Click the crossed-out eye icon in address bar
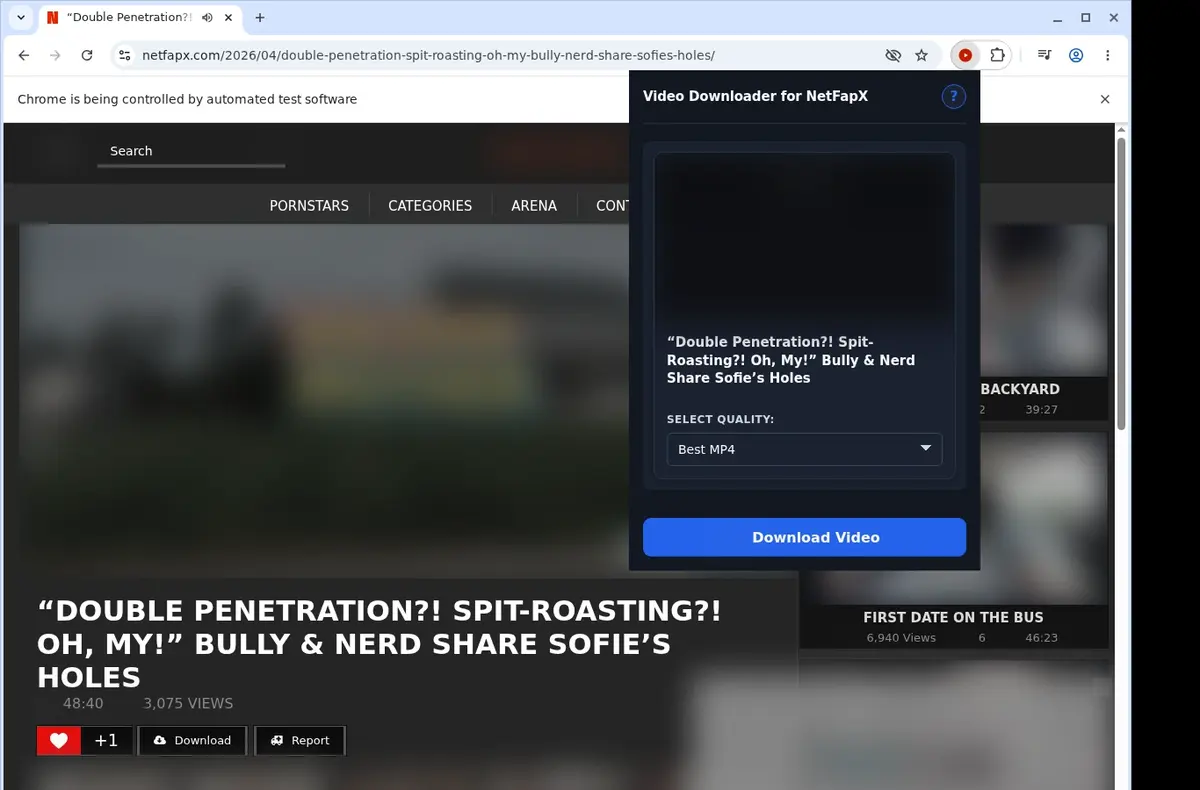 pos(893,56)
